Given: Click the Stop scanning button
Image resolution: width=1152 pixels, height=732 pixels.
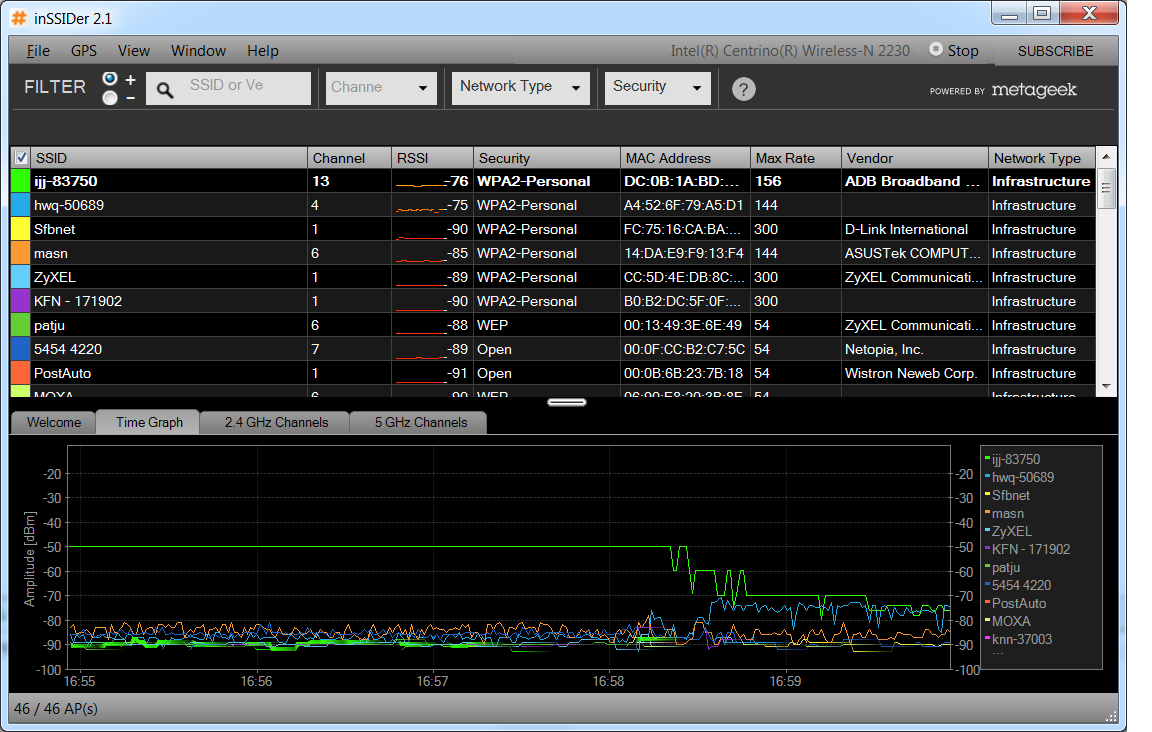Looking at the screenshot, I should pyautogui.click(x=954, y=51).
